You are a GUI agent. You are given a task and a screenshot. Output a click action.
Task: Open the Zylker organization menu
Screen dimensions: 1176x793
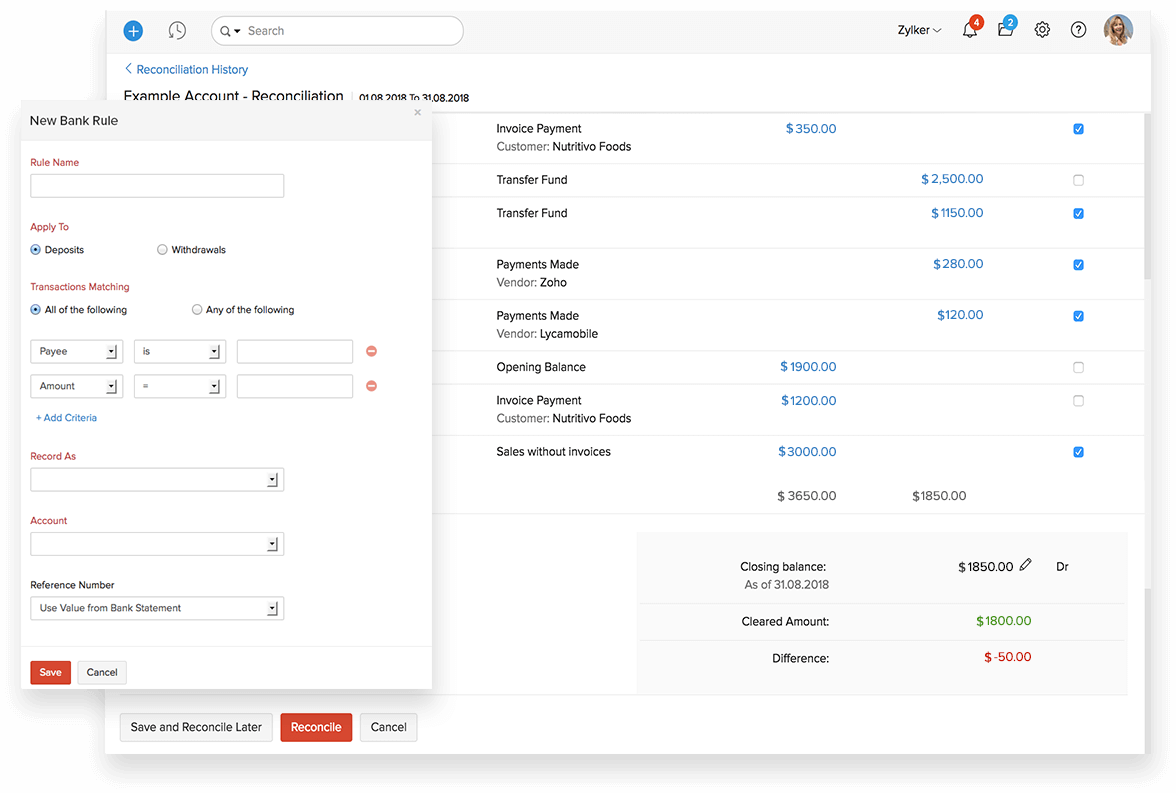click(x=918, y=30)
